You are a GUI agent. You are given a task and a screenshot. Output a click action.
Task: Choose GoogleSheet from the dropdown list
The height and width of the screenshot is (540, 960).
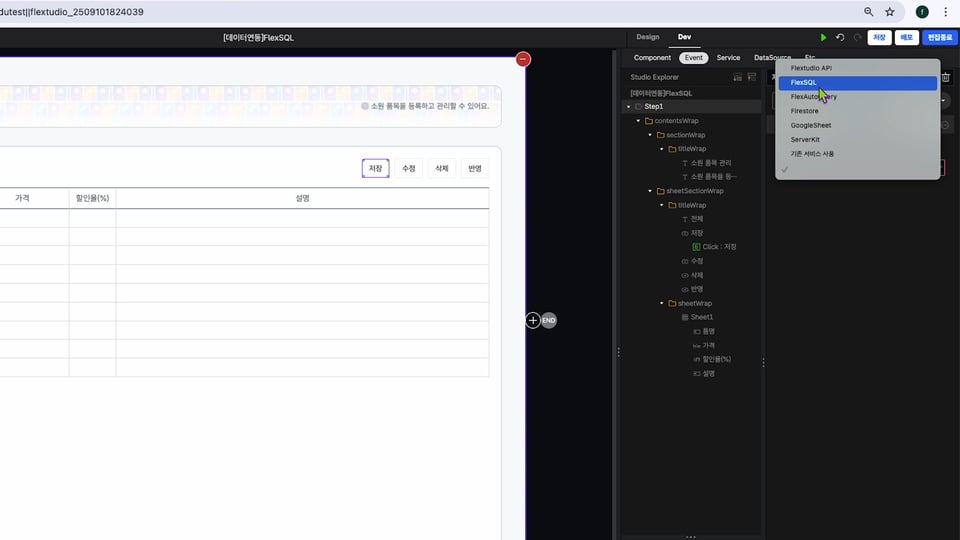(x=857, y=126)
